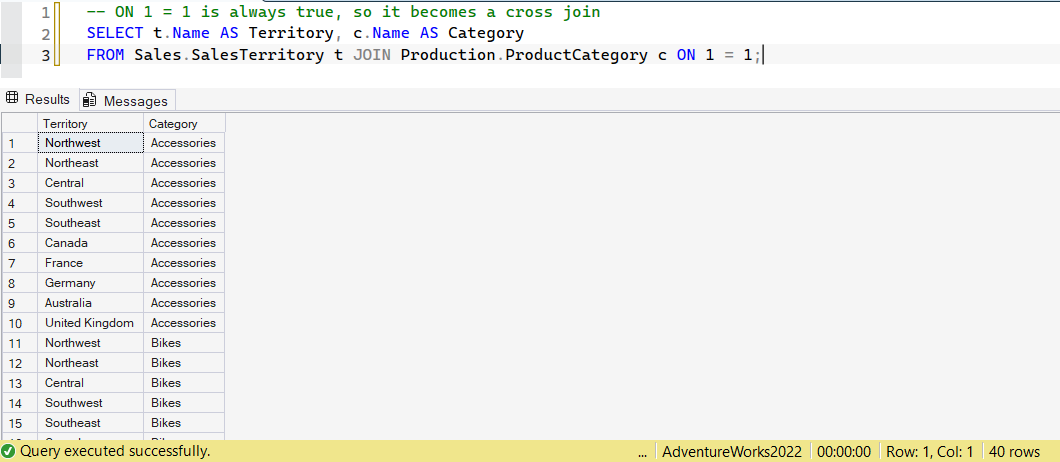The height and width of the screenshot is (462, 1060).
Task: Select the Northwest cell paired with Bikes
Action: pos(91,343)
